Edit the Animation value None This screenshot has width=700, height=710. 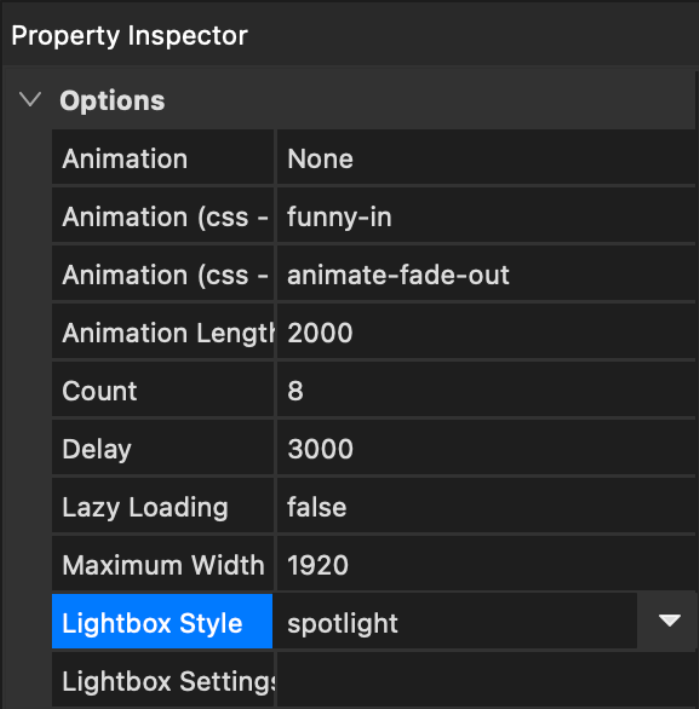[320, 159]
